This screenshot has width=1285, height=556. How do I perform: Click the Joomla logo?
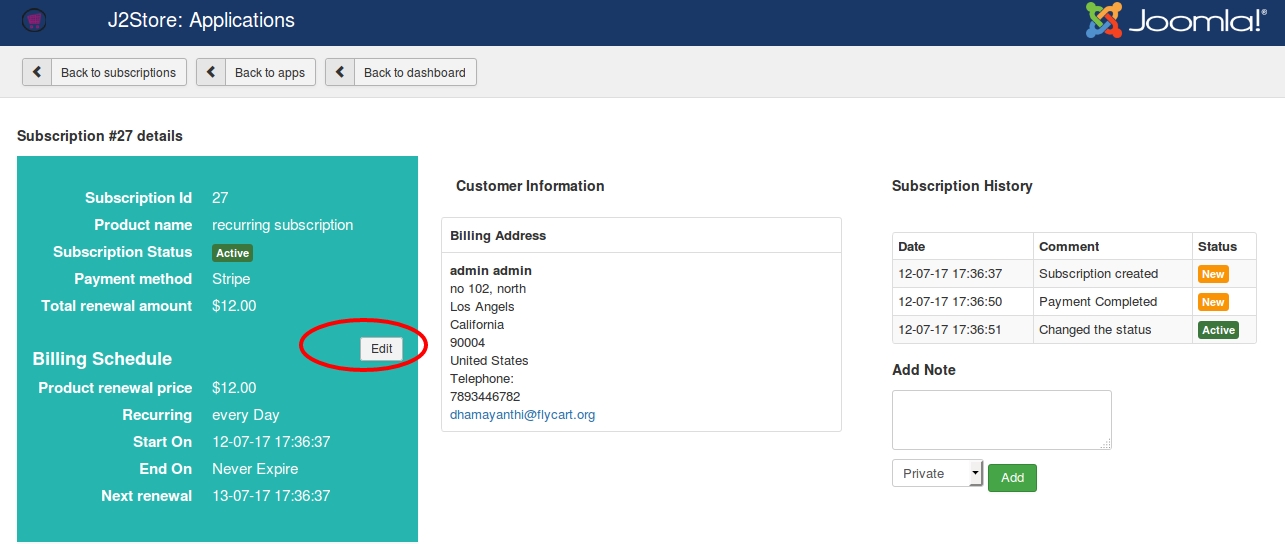coord(1175,21)
